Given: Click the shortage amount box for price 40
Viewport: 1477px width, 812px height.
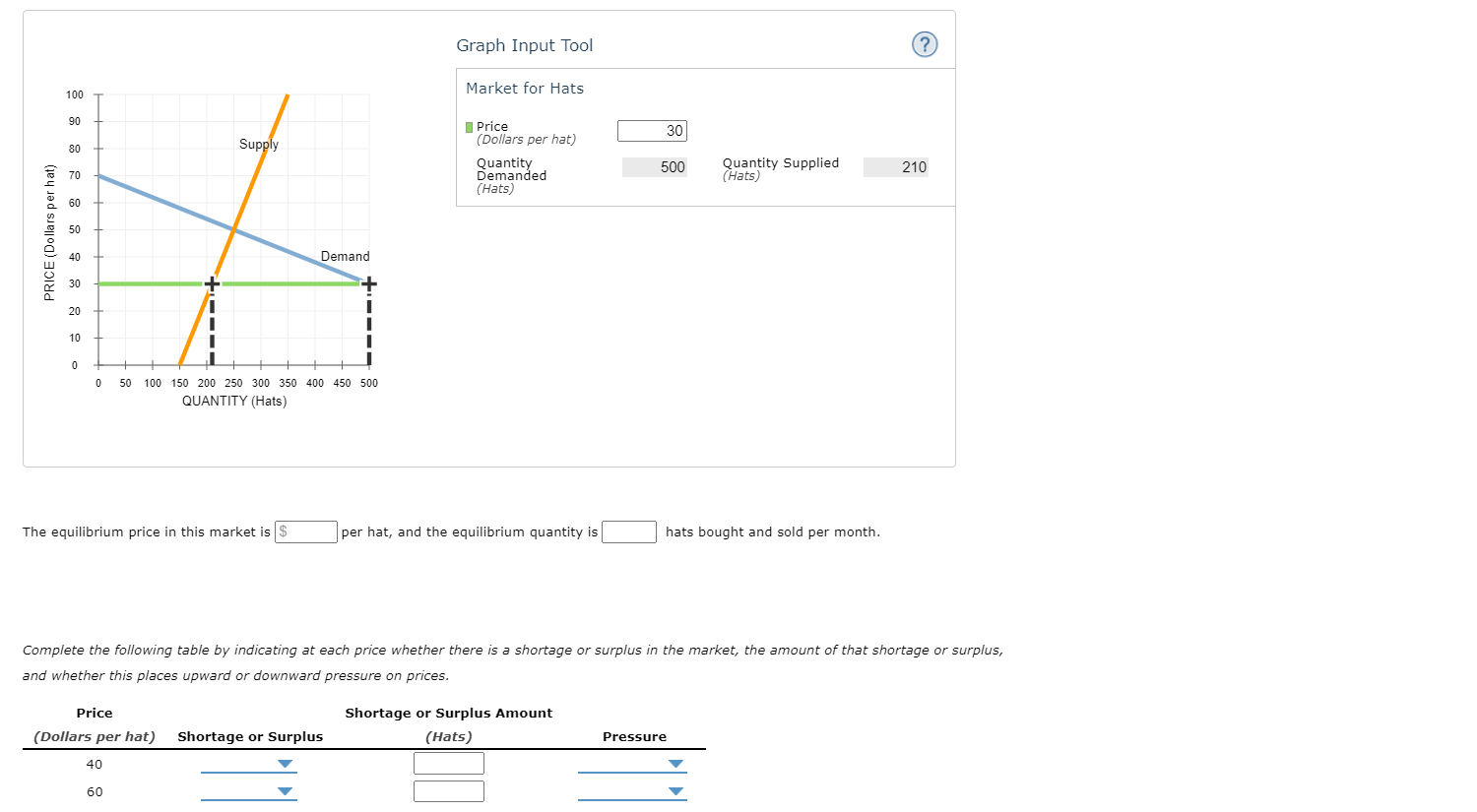Looking at the screenshot, I should [449, 763].
